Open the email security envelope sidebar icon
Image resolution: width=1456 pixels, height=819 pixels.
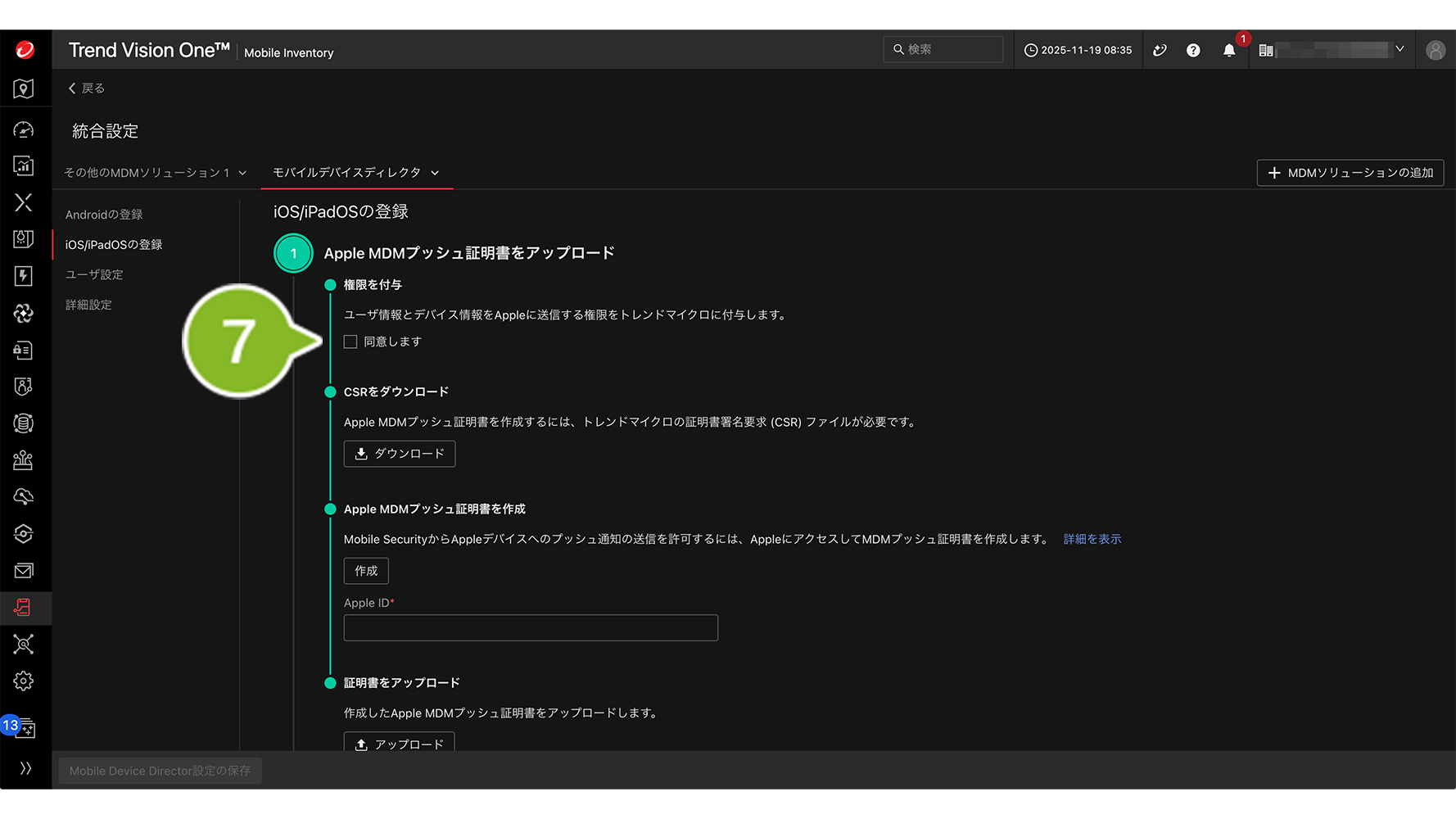24,571
